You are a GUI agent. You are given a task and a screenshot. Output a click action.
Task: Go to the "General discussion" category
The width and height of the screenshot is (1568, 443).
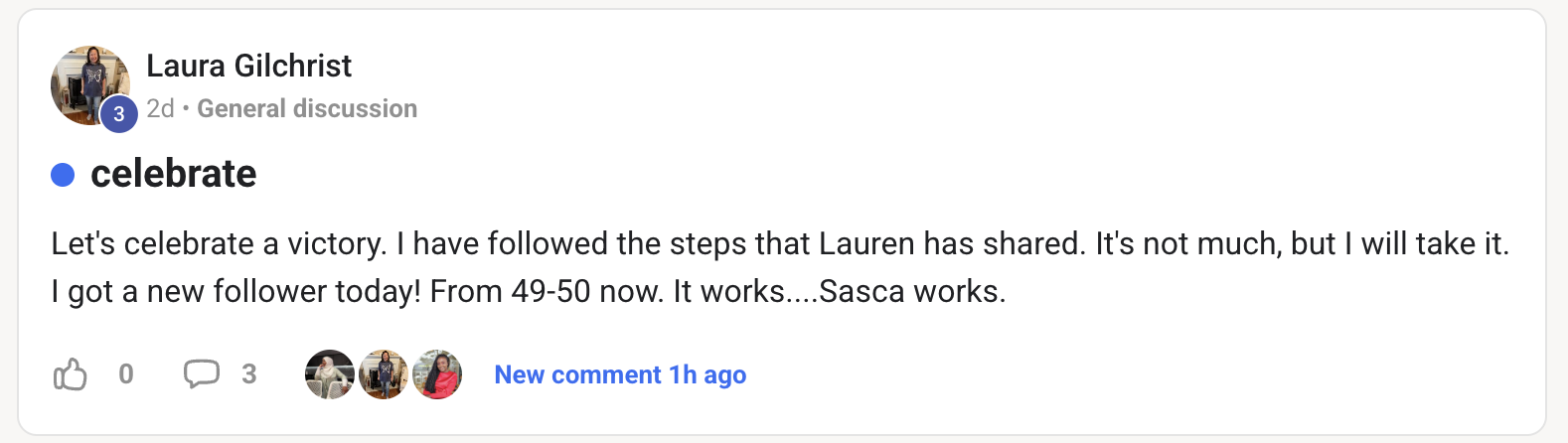tap(307, 108)
